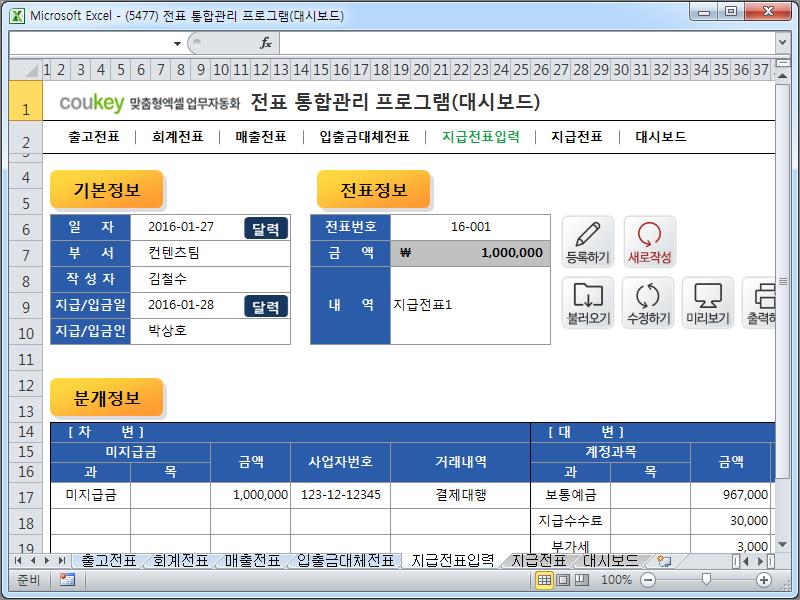Click the 등록하기 (register) pencil icon button
800x600 pixels.
588,242
